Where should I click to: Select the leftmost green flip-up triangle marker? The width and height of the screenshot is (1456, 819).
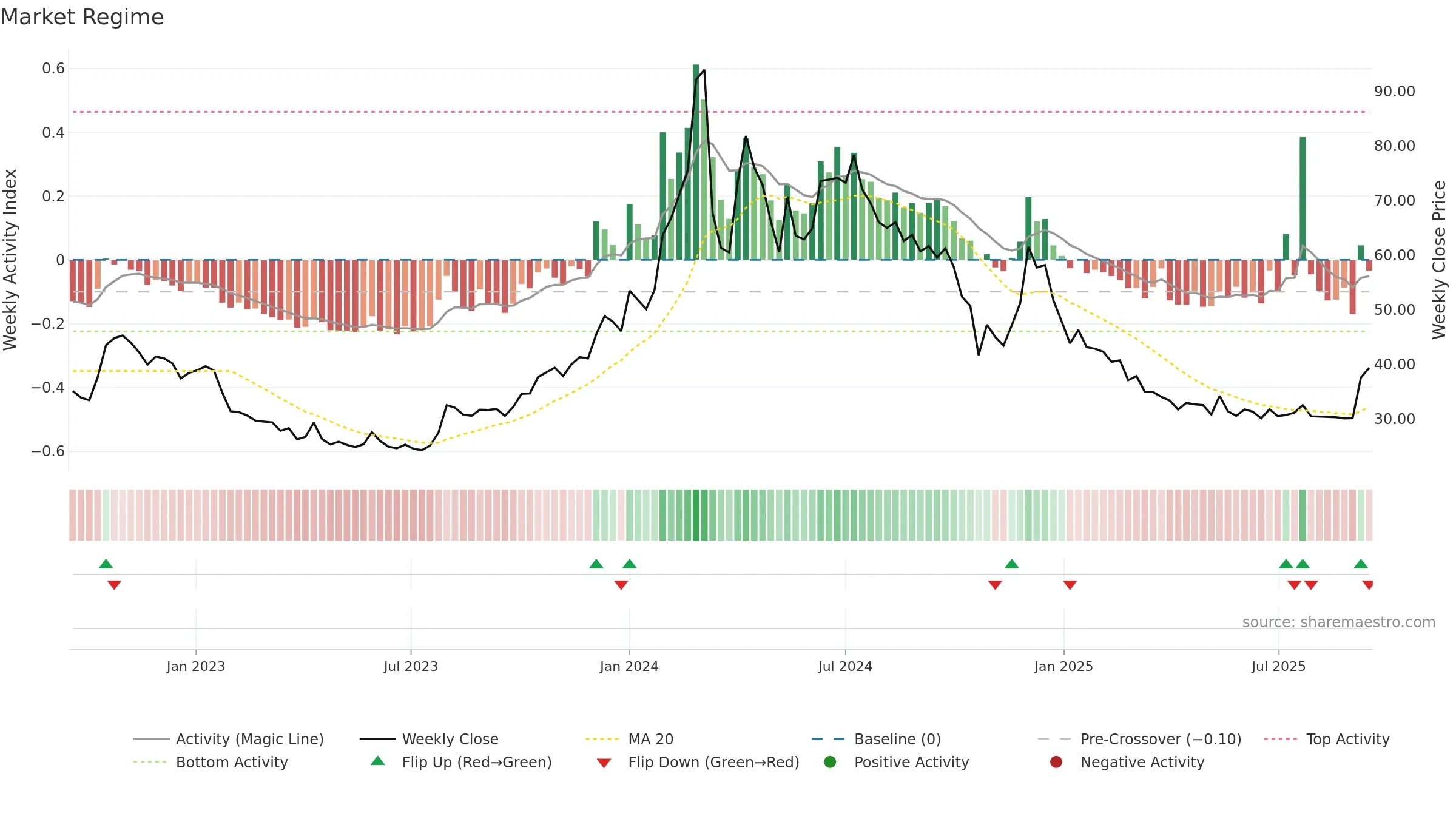pos(106,564)
